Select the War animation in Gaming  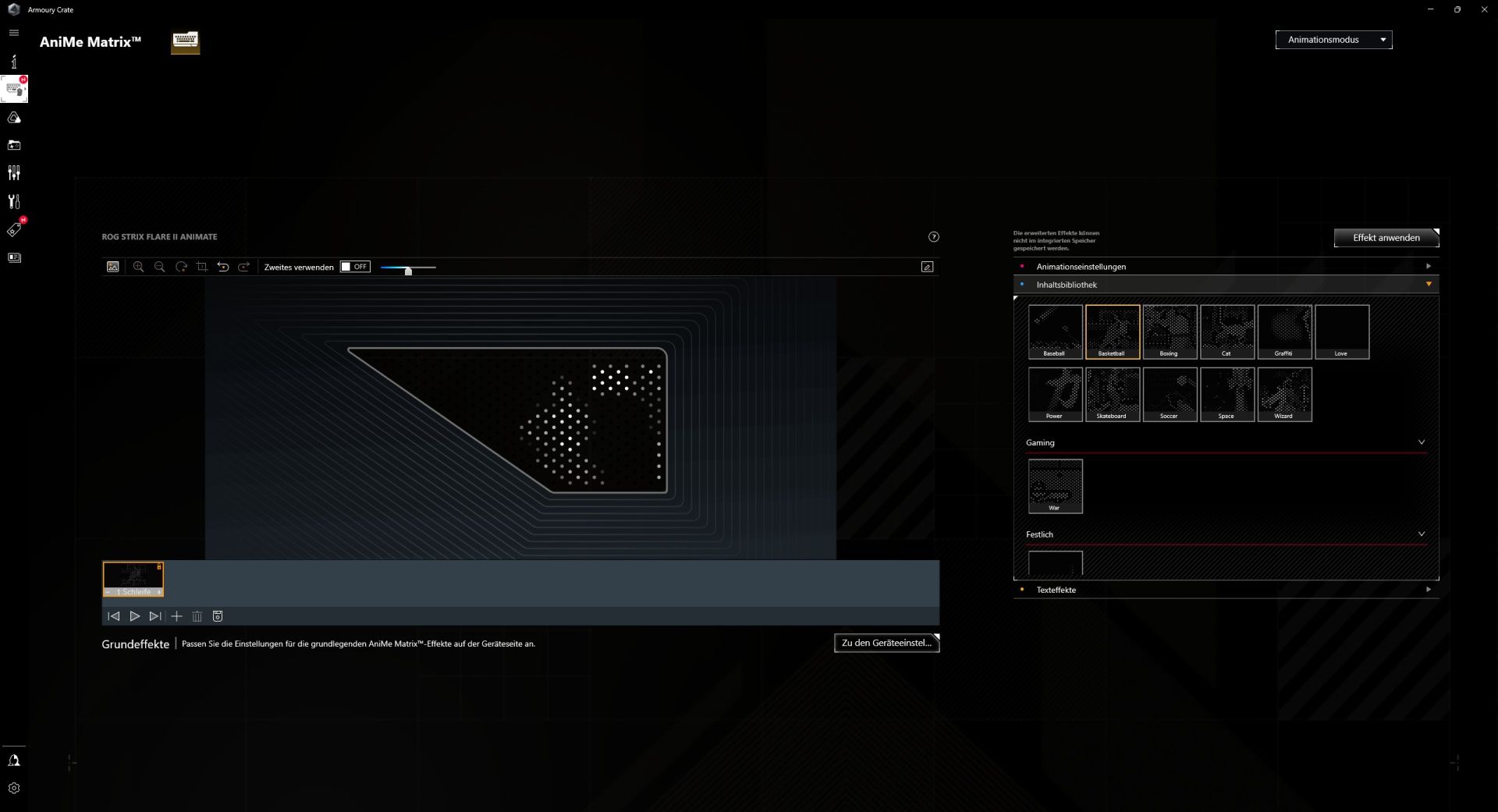pos(1055,486)
